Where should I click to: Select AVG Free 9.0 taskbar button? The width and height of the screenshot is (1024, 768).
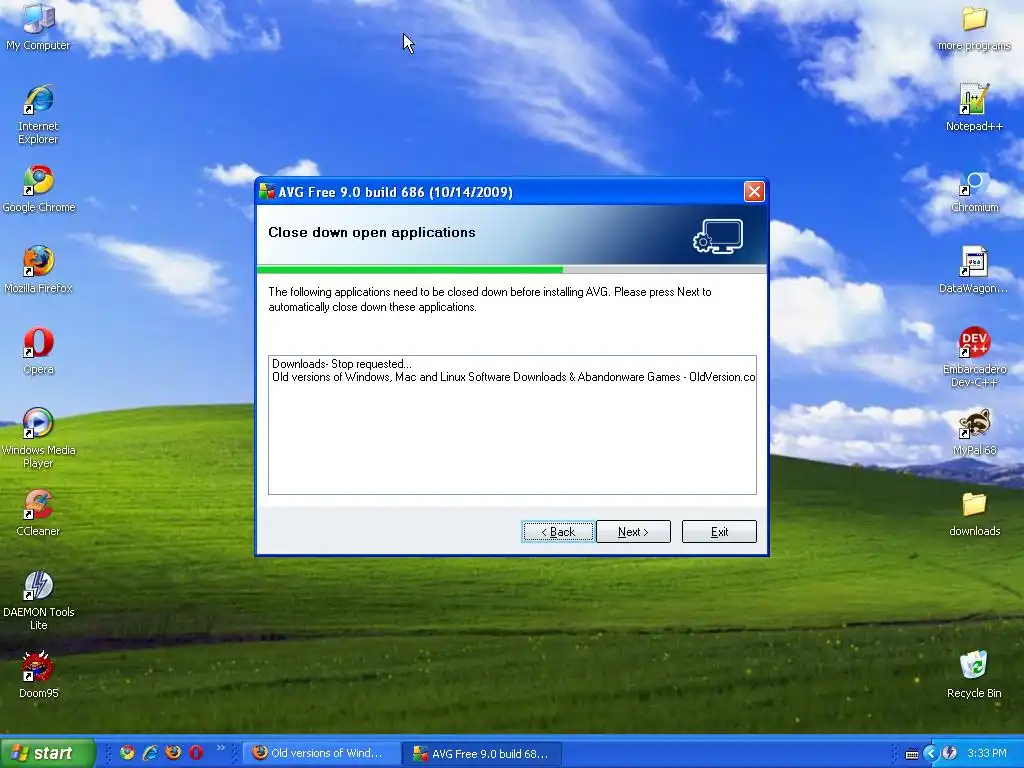tap(481, 753)
